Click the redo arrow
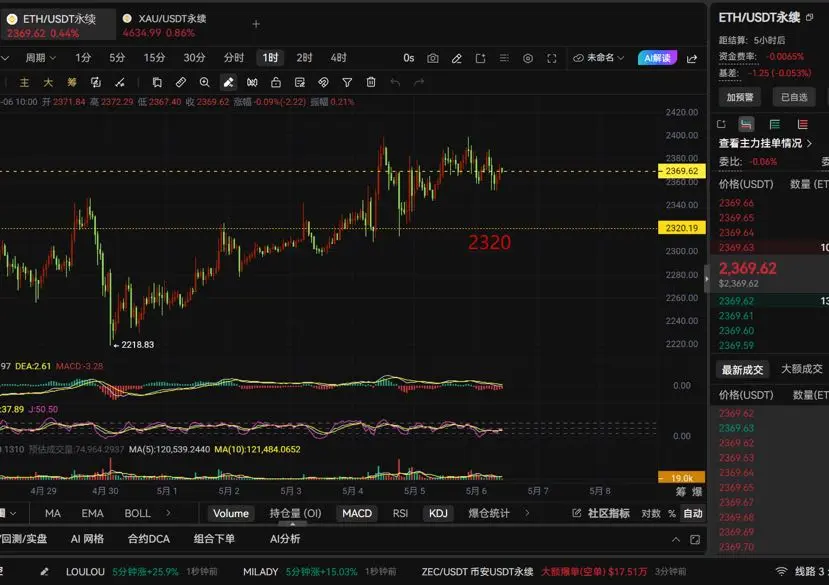829x585 pixels. pyautogui.click(x=419, y=83)
